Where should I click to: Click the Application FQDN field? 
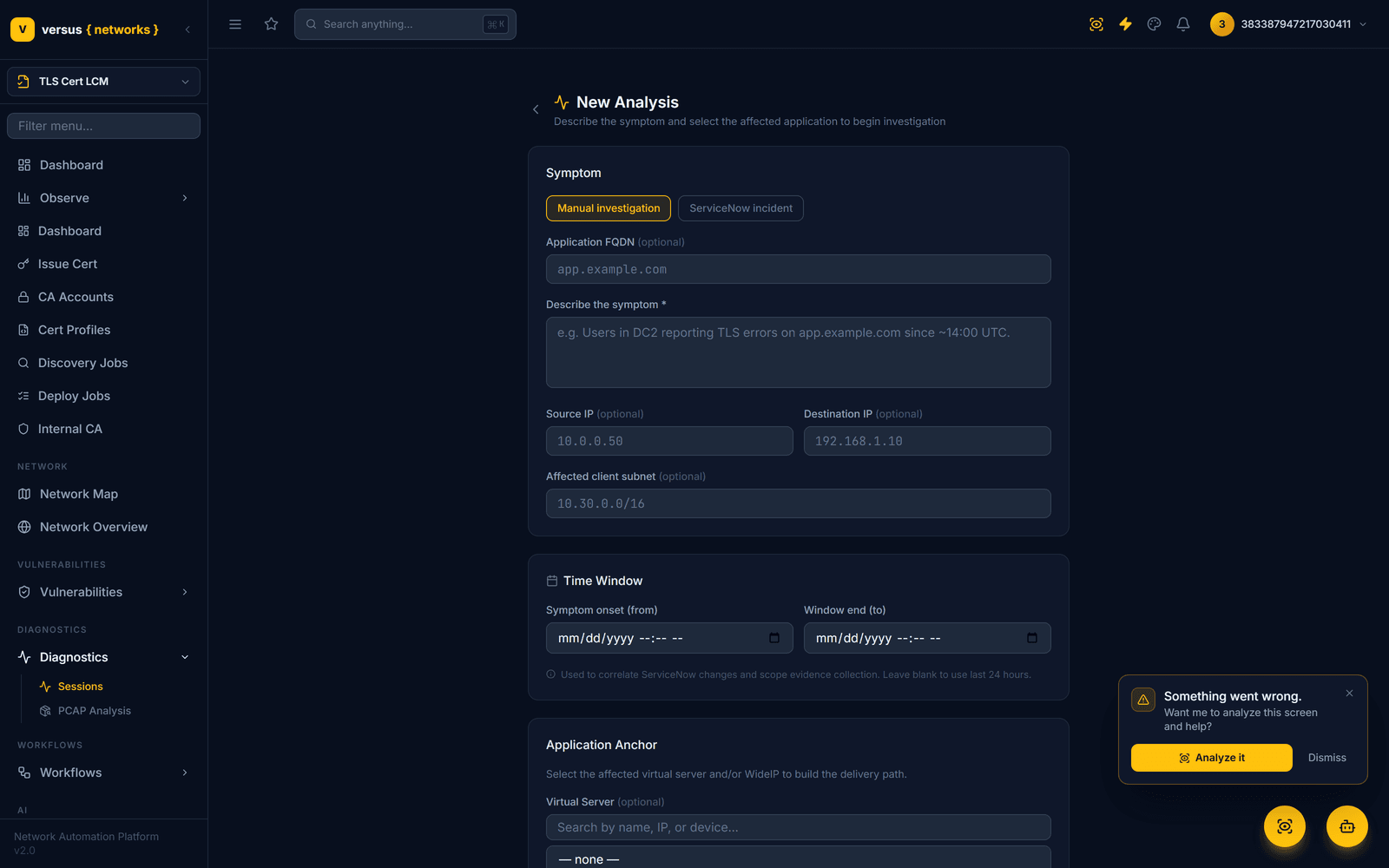pos(799,269)
